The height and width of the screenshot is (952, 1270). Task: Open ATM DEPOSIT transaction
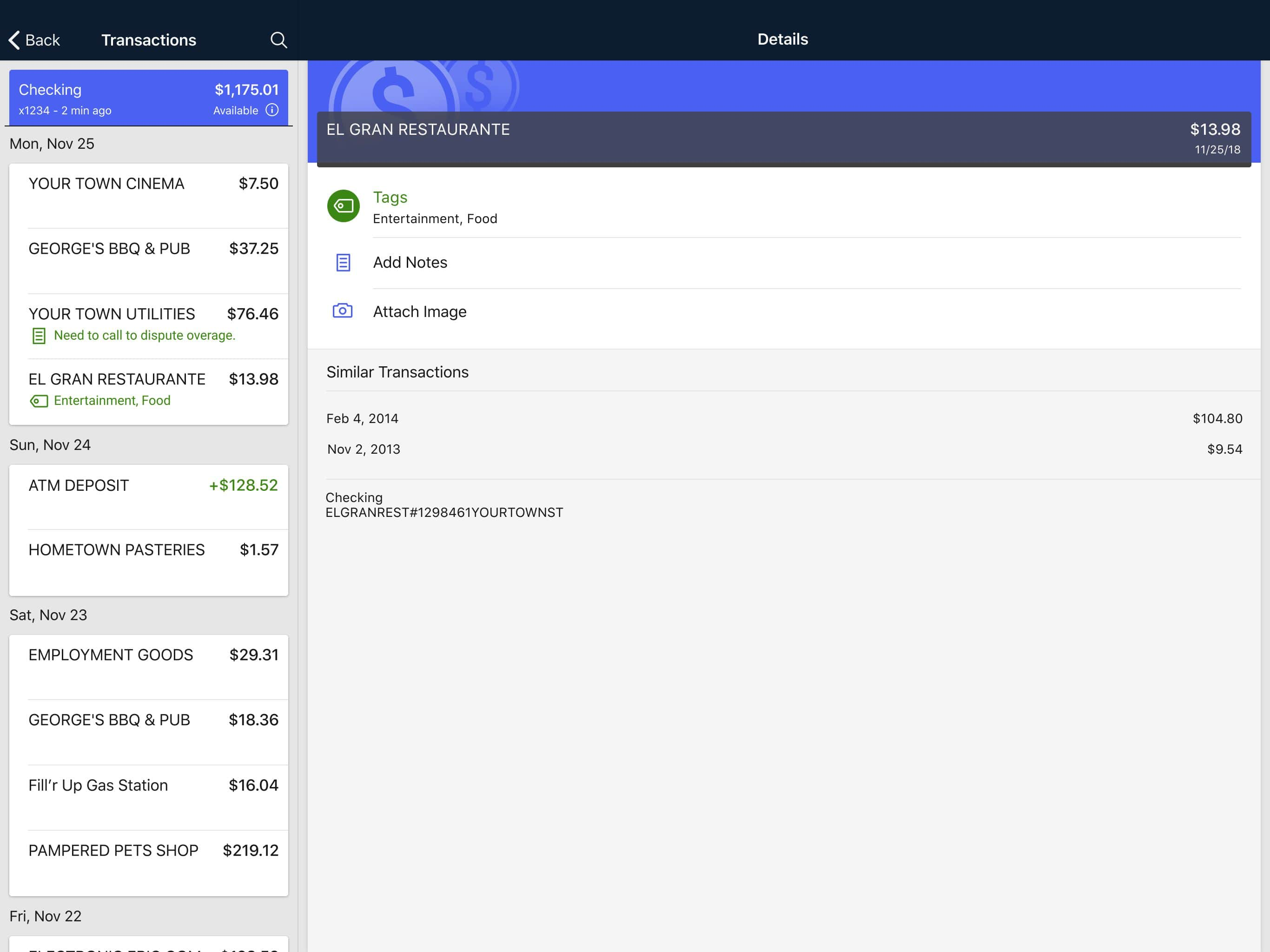(149, 497)
